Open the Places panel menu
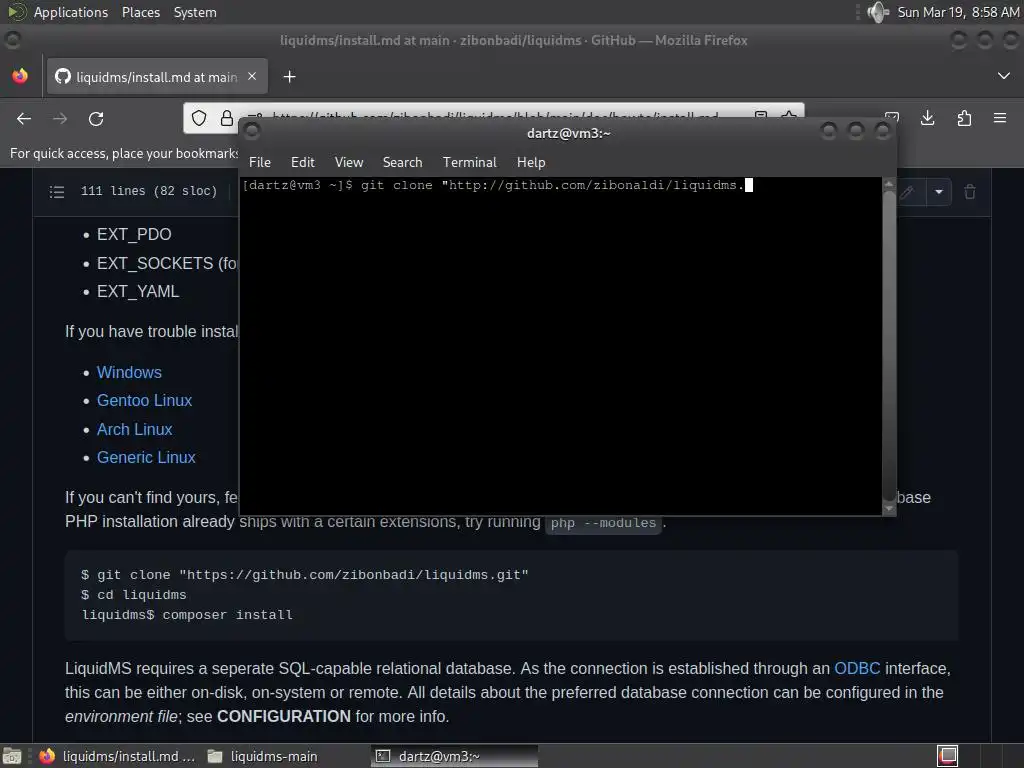 (x=140, y=12)
